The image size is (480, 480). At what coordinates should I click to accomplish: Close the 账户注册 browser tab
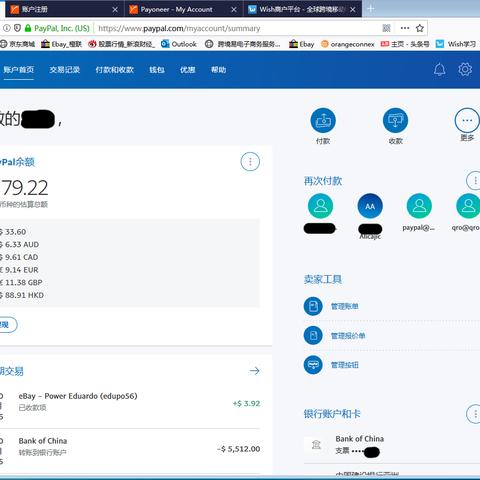click(115, 10)
